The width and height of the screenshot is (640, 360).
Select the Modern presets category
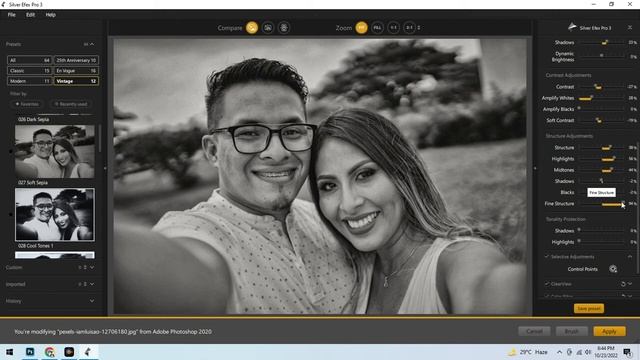coord(29,81)
